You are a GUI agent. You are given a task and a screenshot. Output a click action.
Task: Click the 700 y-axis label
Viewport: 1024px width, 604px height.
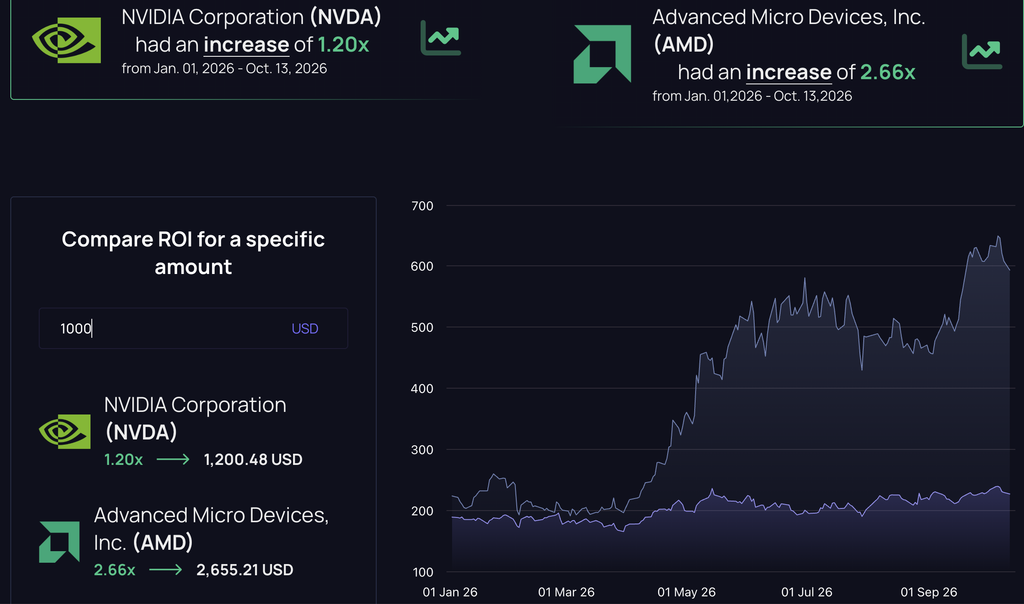423,206
